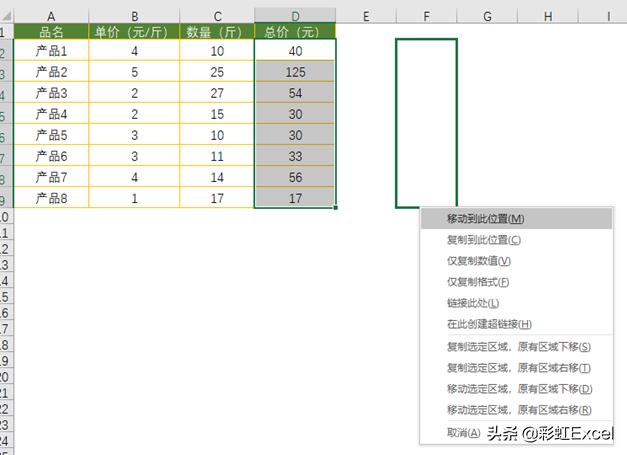Click quantity cell 15
This screenshot has height=455, width=627.
tap(217, 114)
